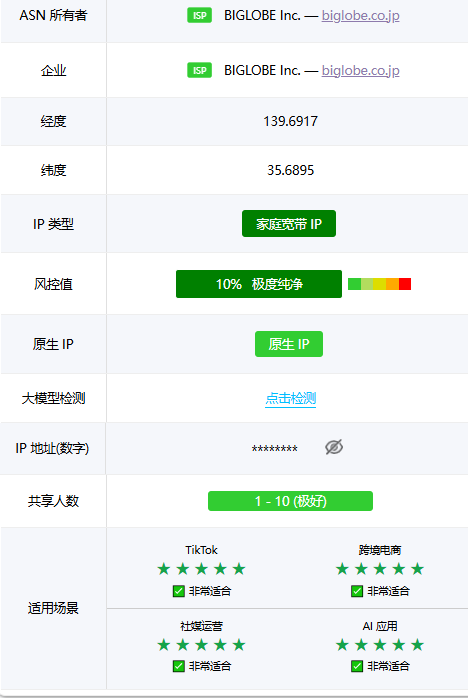
Task: Toggle AI 应用 非常适合 checkbox
Action: [357, 666]
